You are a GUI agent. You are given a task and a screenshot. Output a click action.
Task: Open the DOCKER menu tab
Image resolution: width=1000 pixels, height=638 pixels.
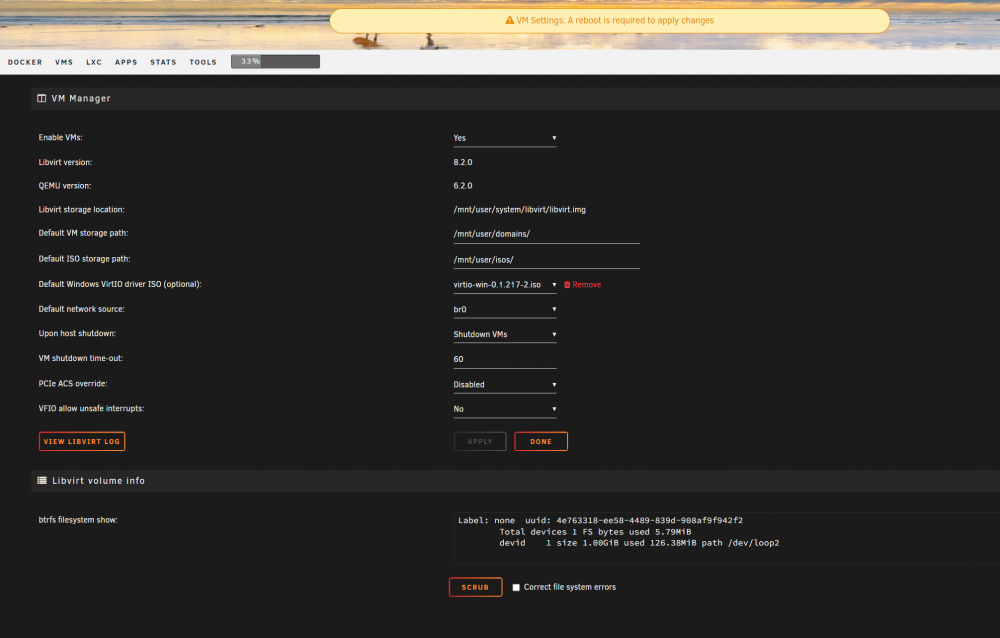(x=25, y=62)
